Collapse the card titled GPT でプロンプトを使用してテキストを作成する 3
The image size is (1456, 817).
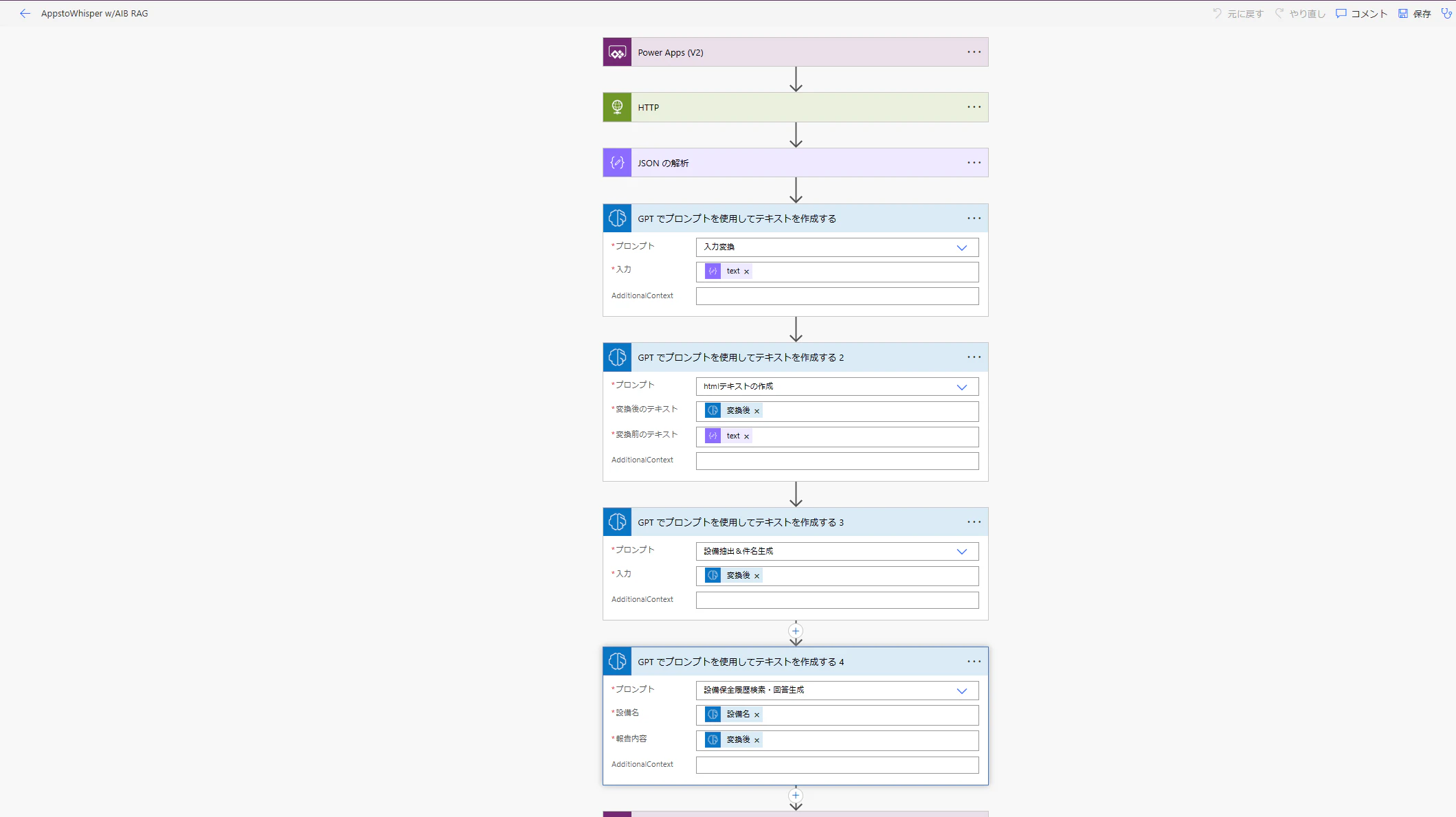[741, 523]
